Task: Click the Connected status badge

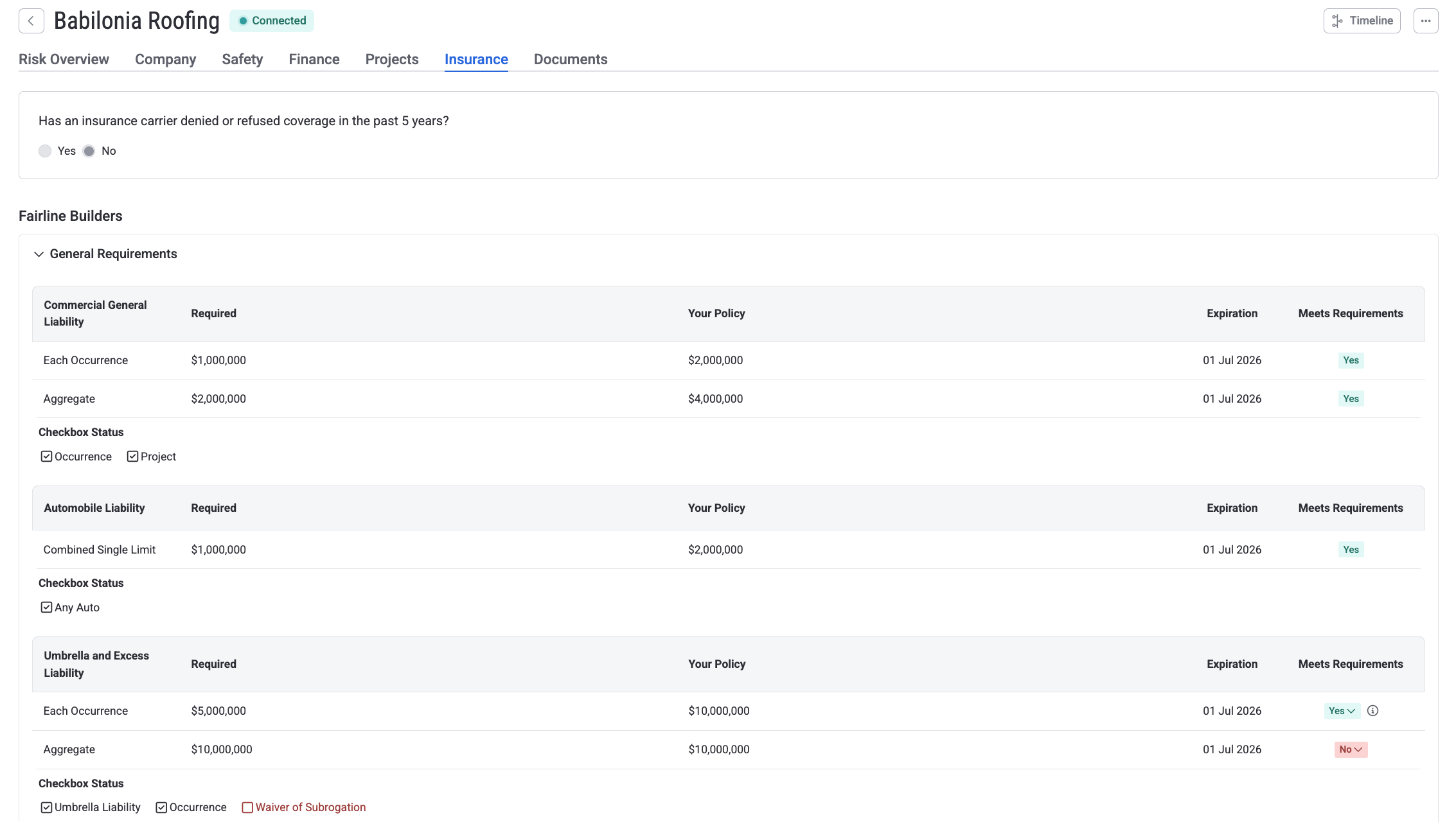Action: pos(272,21)
